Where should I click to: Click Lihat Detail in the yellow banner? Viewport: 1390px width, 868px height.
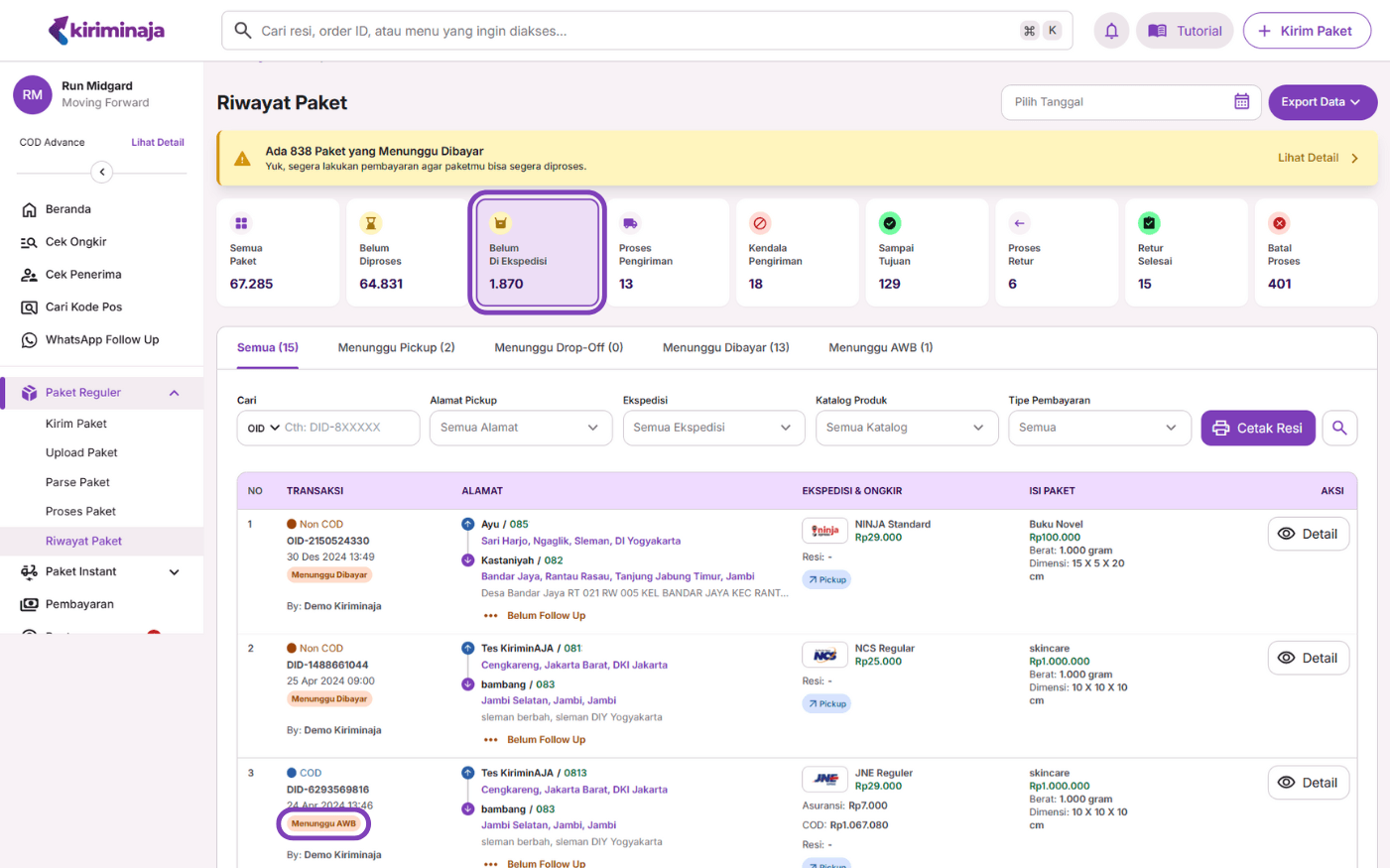(x=1317, y=158)
